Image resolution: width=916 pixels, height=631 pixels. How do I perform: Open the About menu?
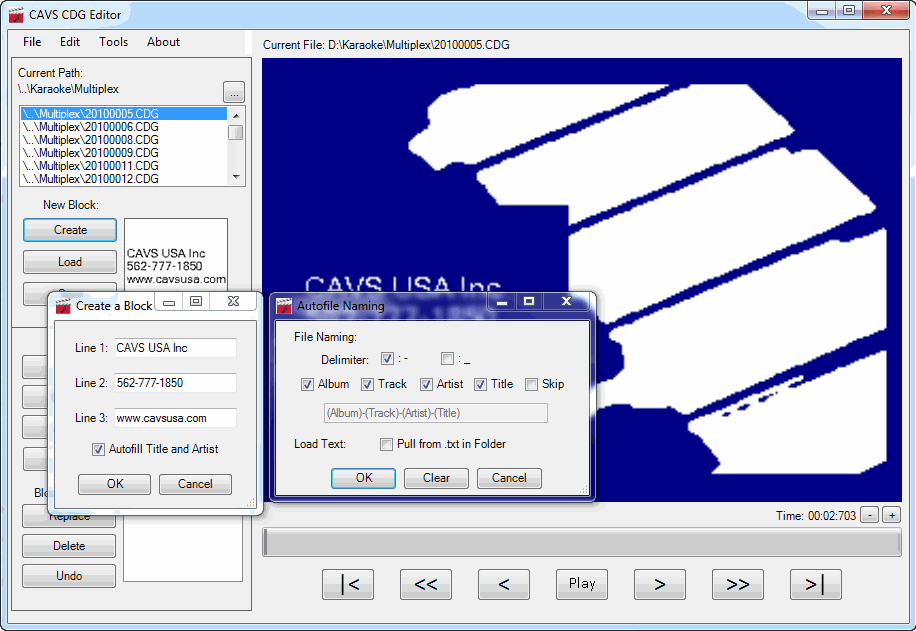click(164, 42)
